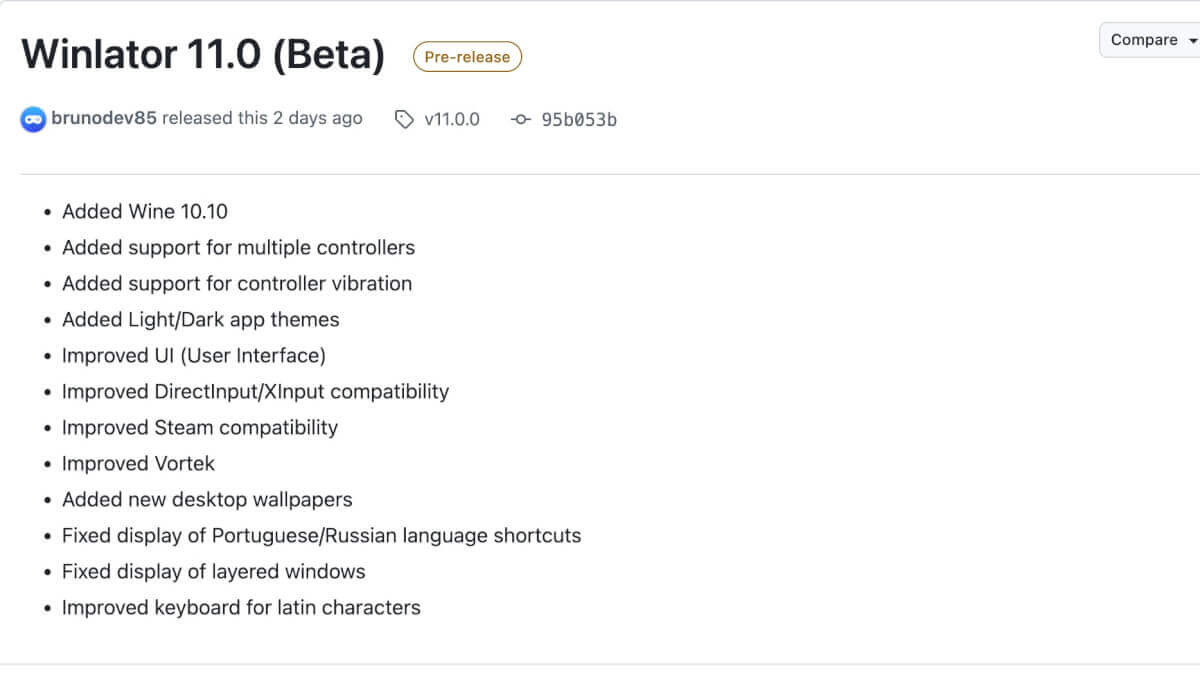Click the caret arrow on Compare
The height and width of the screenshot is (675, 1200).
click(1192, 41)
